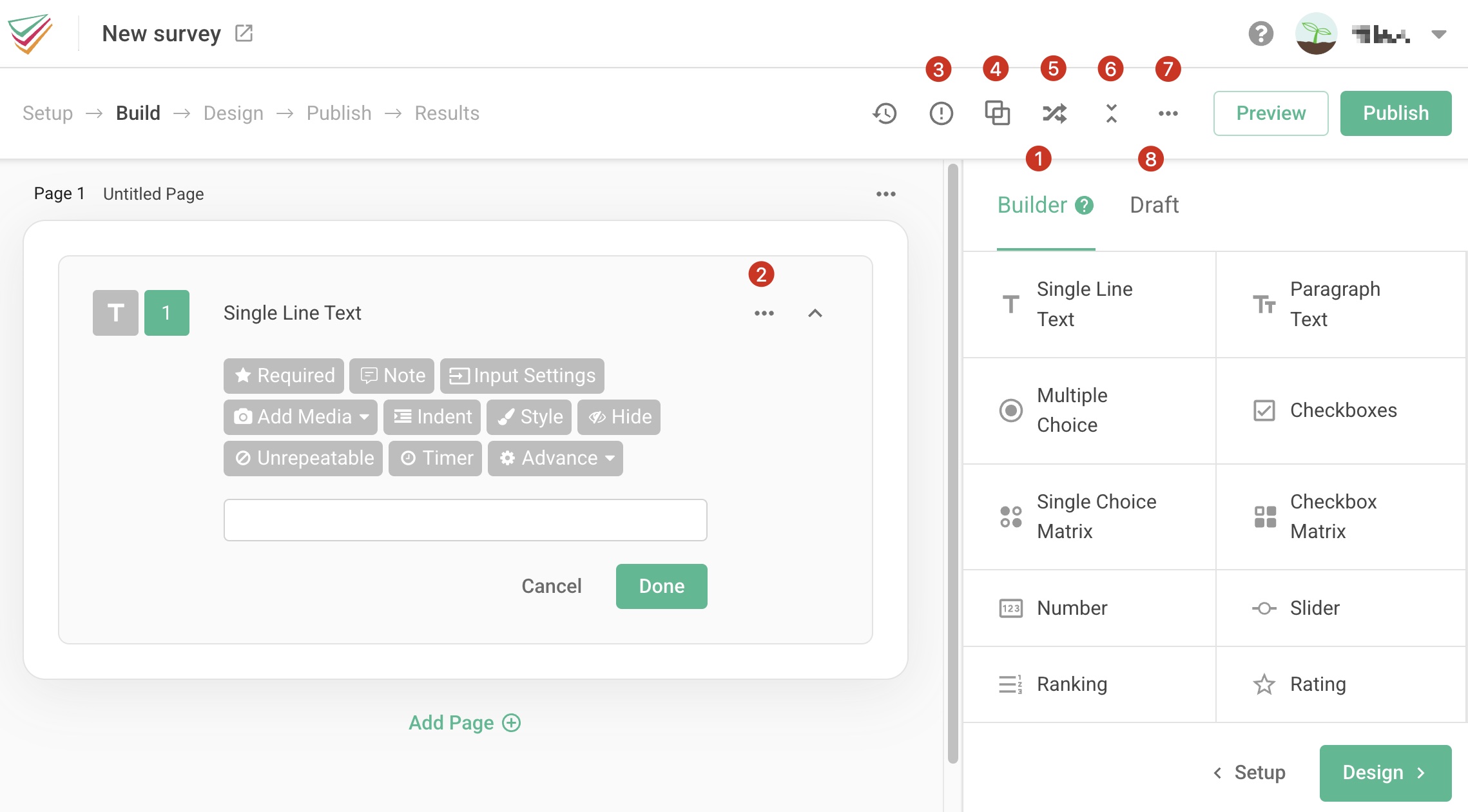Check survey for errors and warnings

[x=940, y=113]
